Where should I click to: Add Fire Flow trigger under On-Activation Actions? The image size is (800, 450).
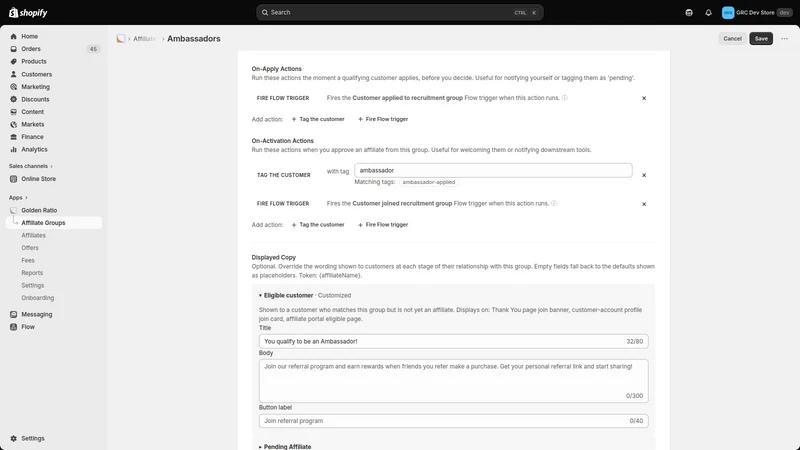click(383, 225)
